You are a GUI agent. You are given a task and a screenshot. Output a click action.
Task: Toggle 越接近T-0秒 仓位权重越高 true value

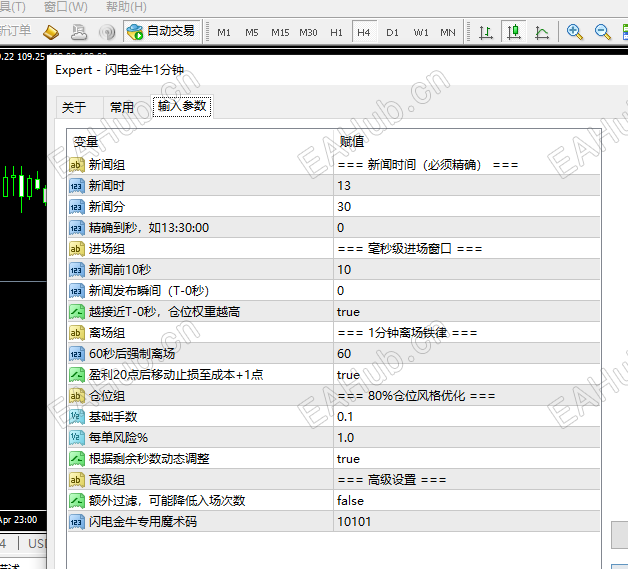pyautogui.click(x=467, y=312)
